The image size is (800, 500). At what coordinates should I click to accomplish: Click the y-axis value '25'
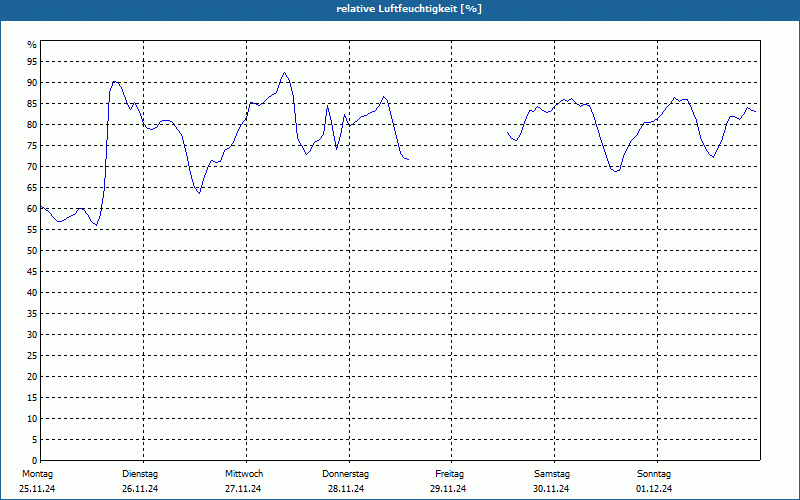click(32, 356)
